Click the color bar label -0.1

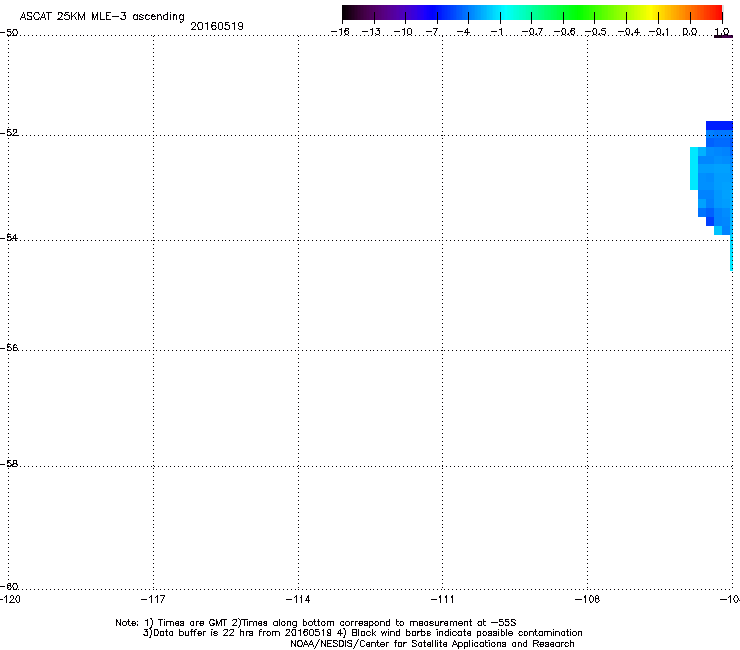(x=659, y=32)
